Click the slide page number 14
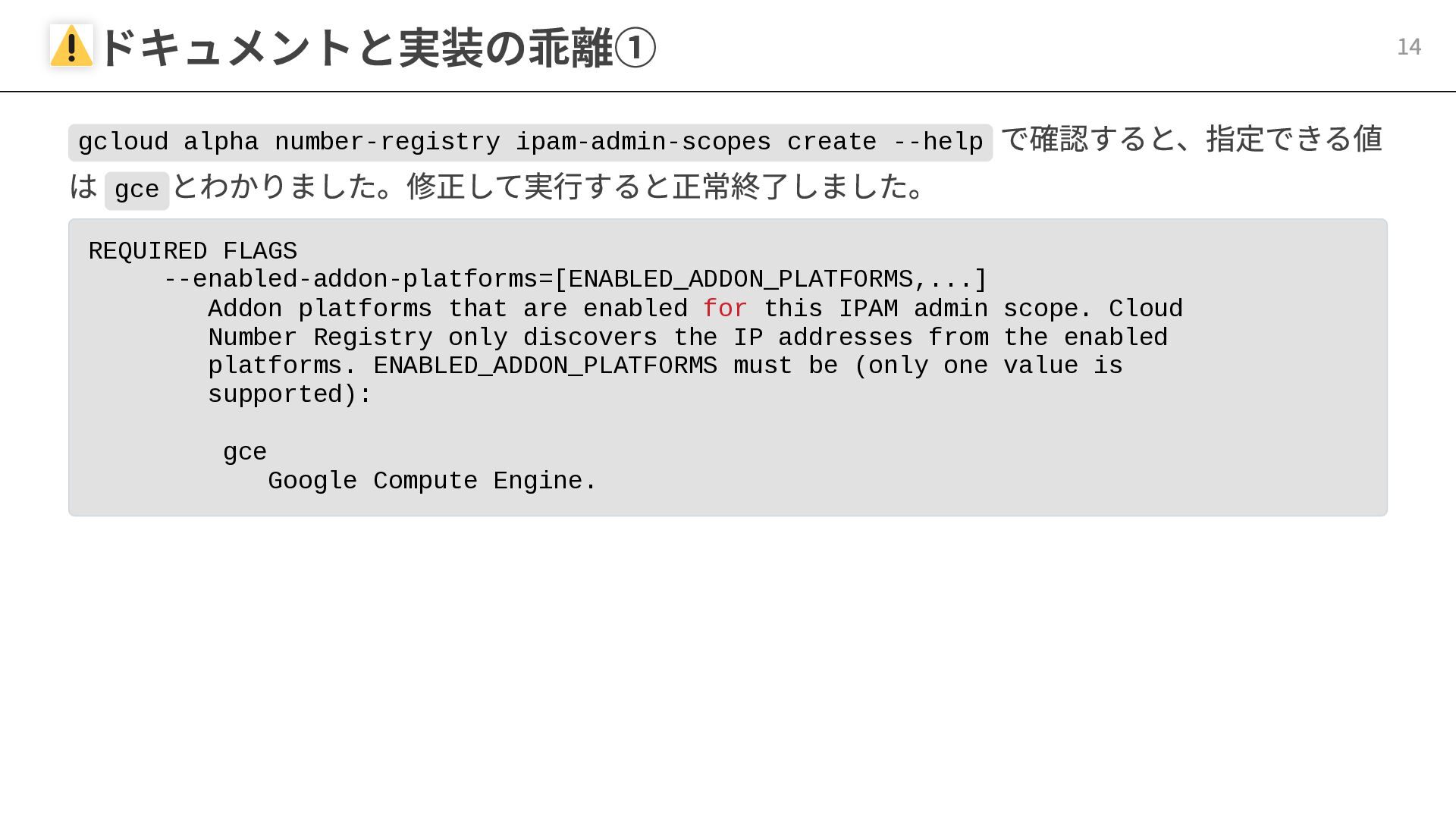Viewport: 1456px width, 819px height. pos(1408,47)
